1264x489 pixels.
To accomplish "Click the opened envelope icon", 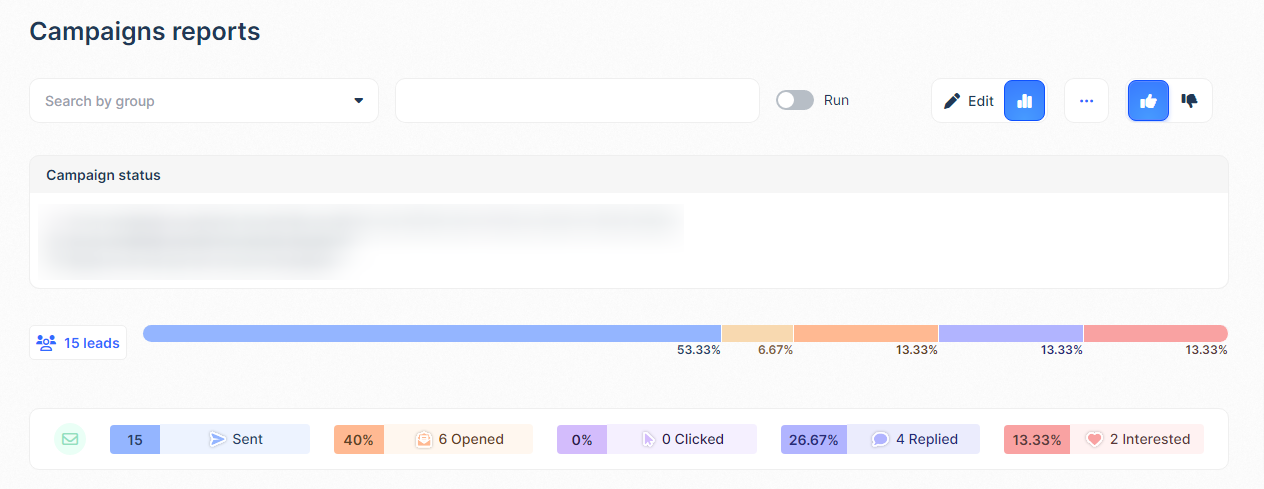I will (423, 439).
